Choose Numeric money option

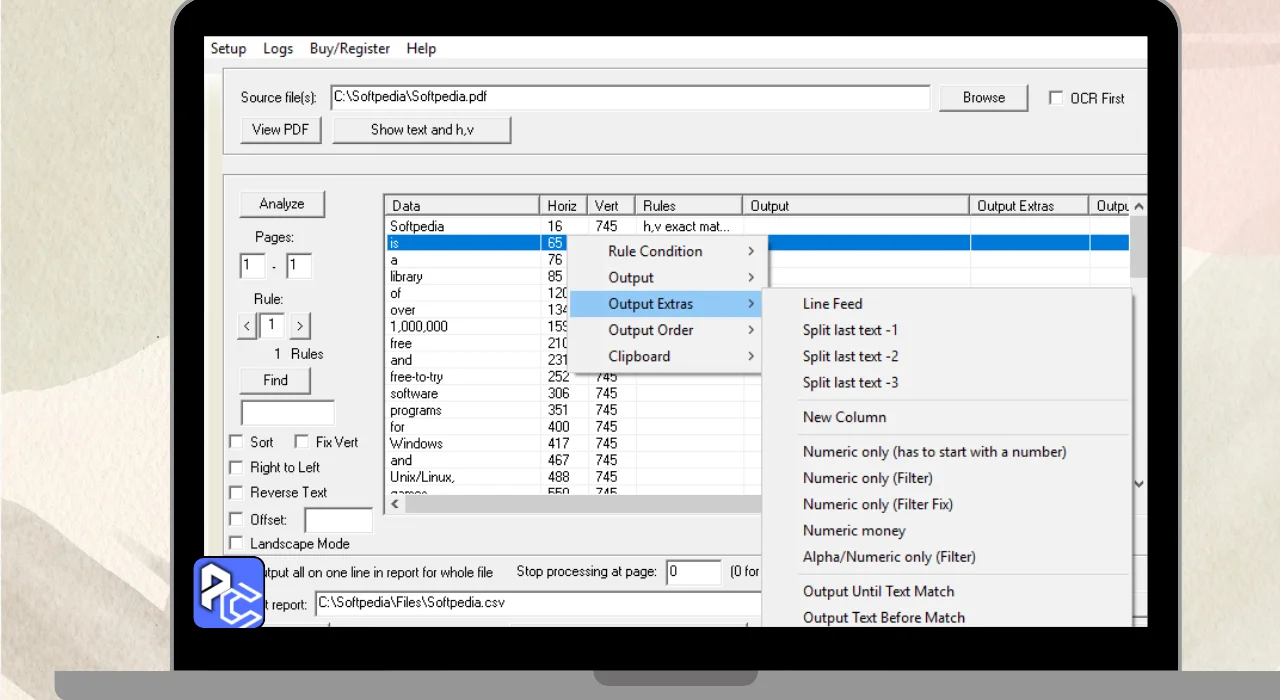coord(854,531)
